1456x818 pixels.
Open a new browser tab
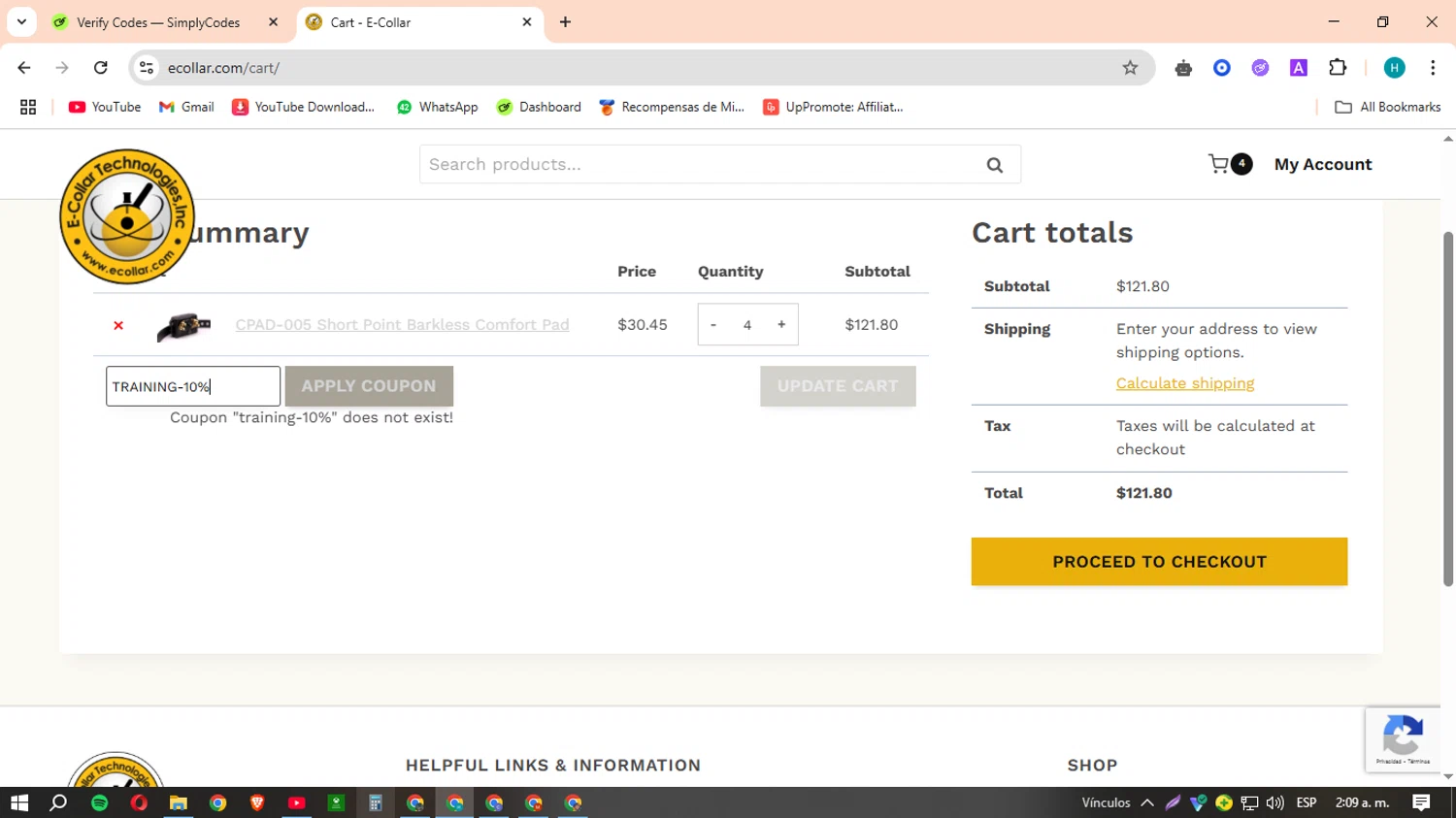[566, 22]
